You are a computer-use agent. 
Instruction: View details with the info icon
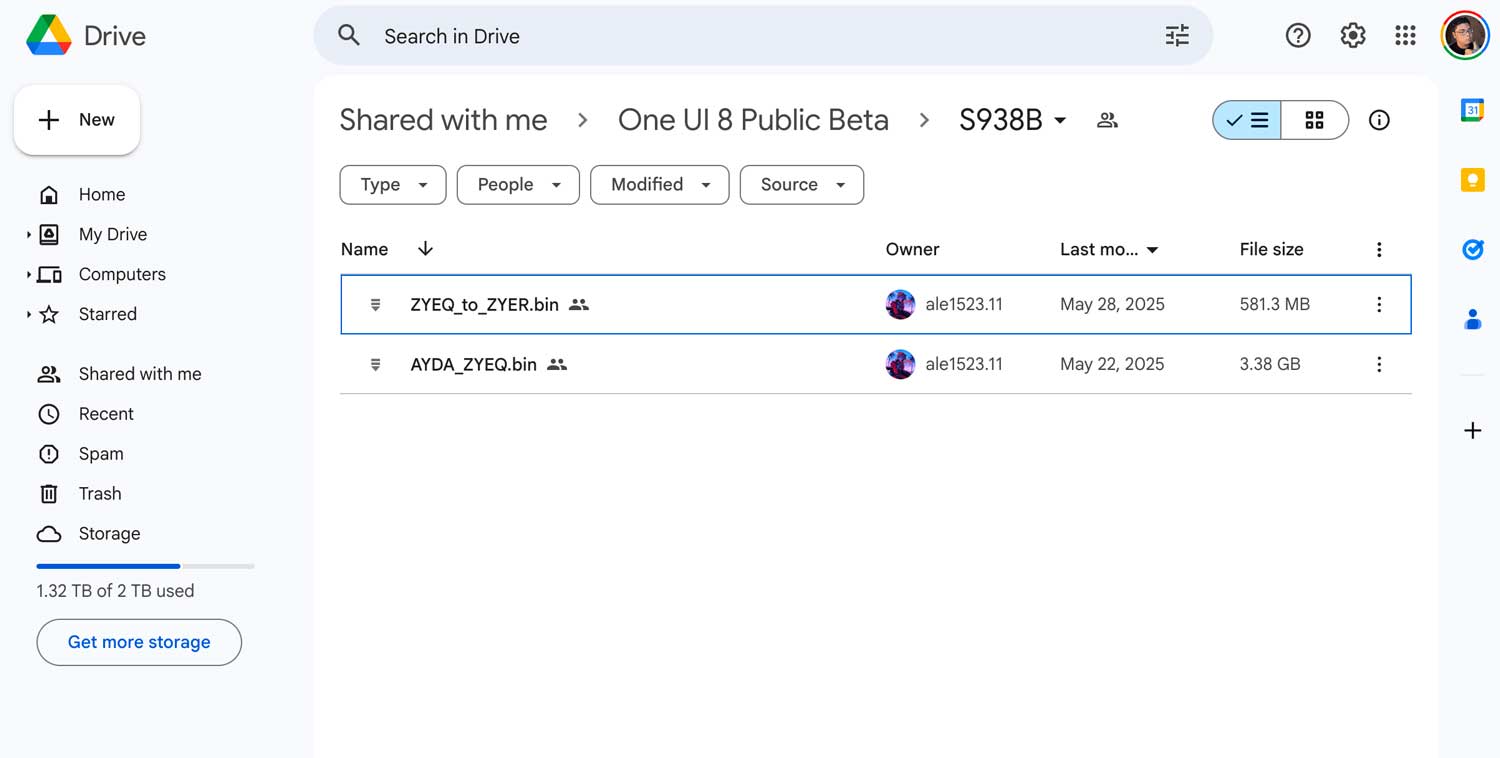tap(1379, 120)
